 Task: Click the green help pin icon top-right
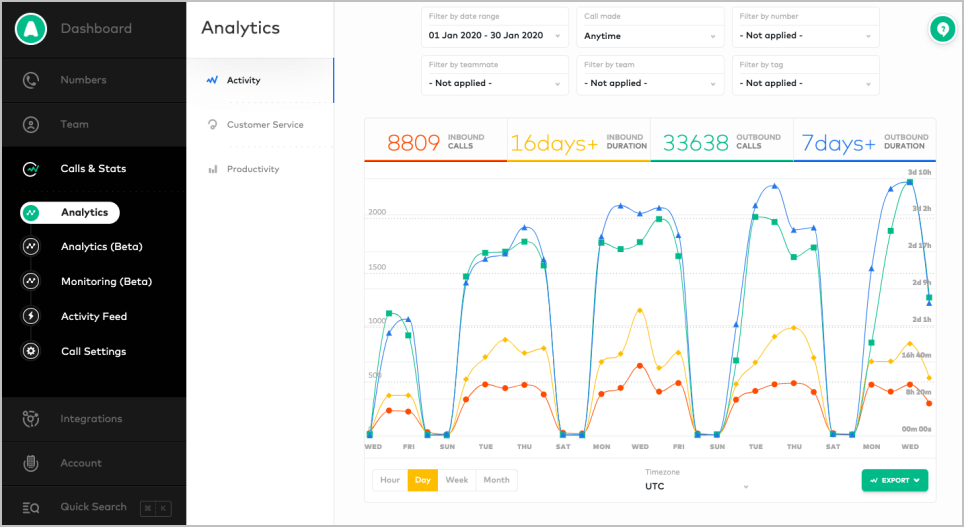(x=940, y=30)
